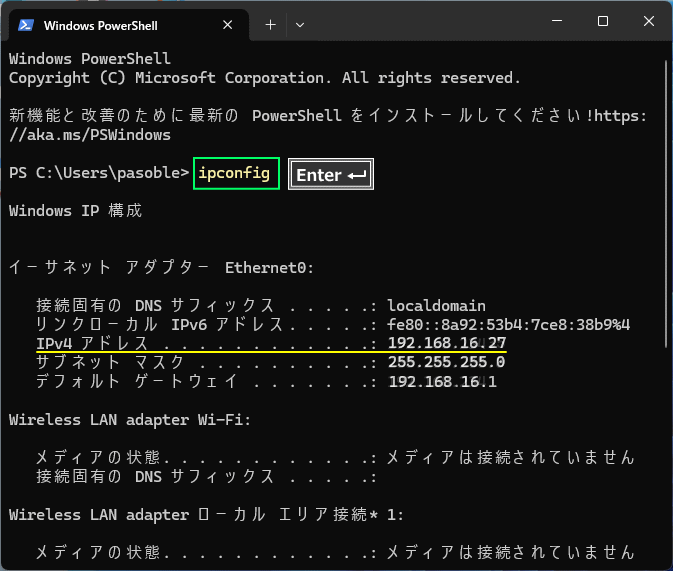Click Wireless LAN adapter ローカル エリア接続* 1: heading

coord(206,514)
